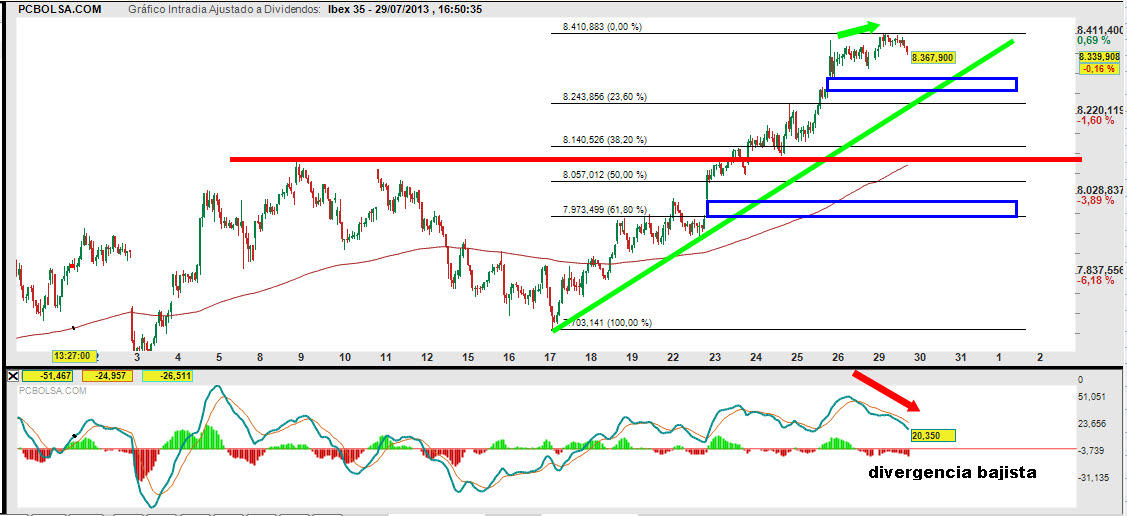Click the 8.339,908 price axis label

(x=1098, y=57)
